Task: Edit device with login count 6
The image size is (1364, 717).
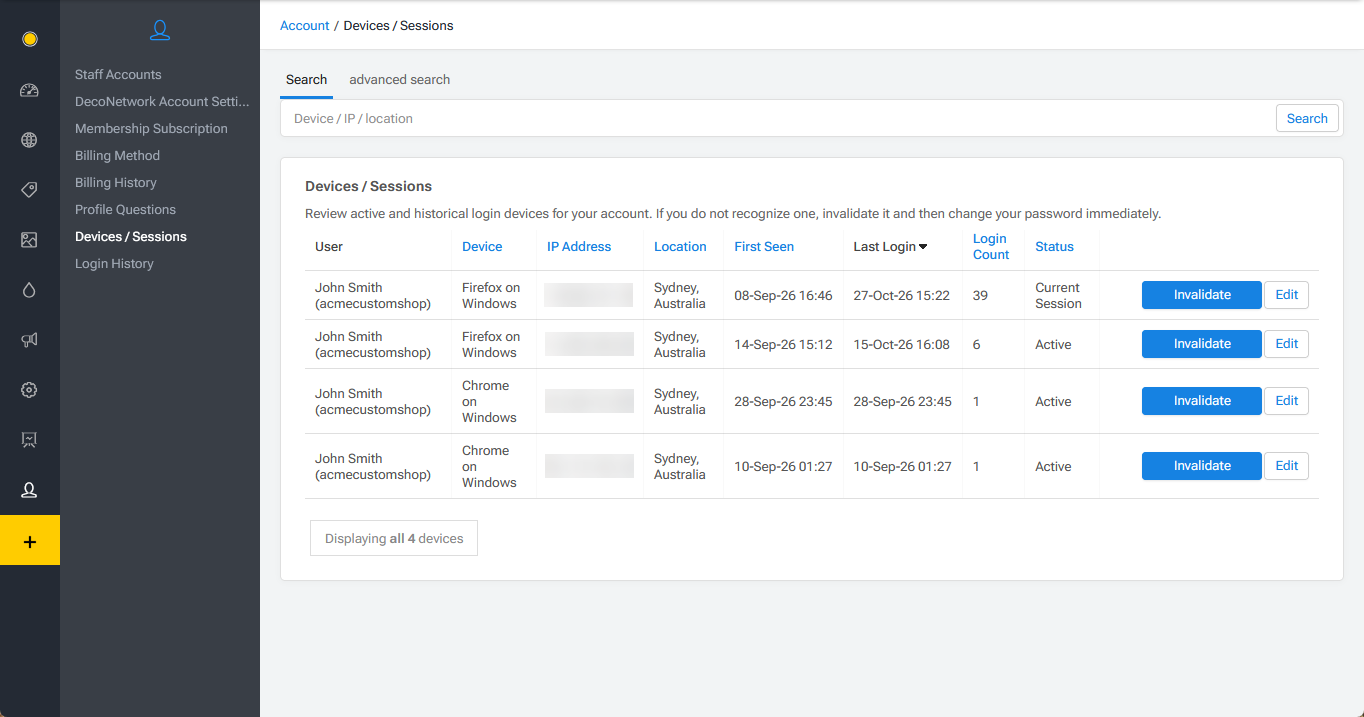Action: click(x=1287, y=344)
